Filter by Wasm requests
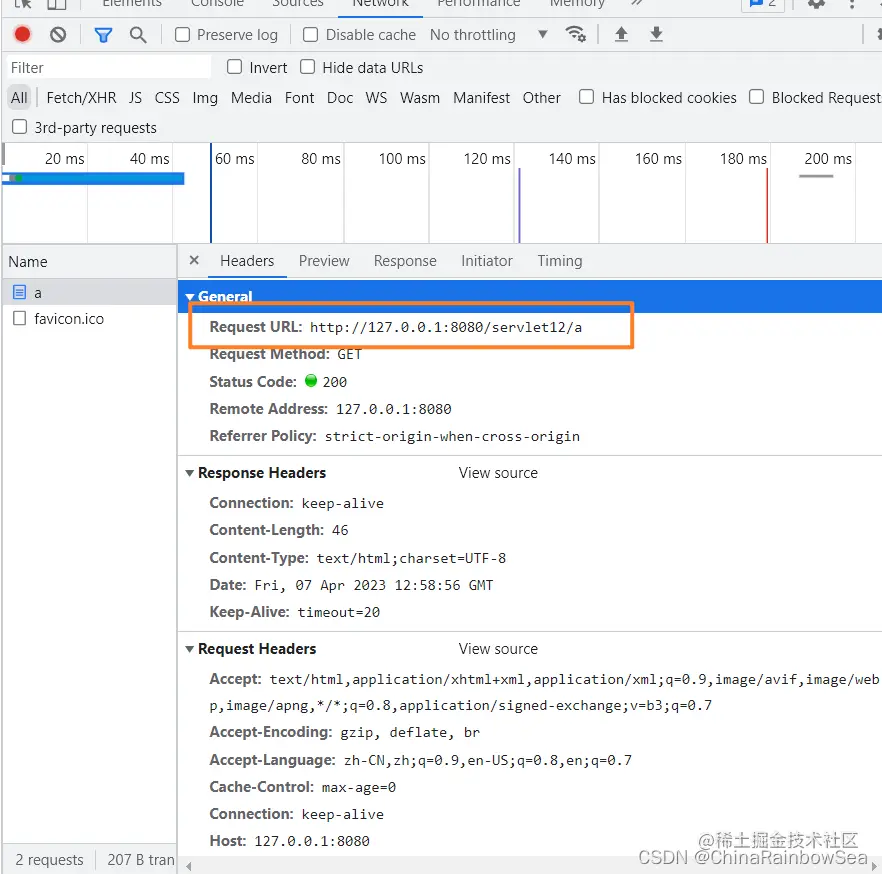Screen dimensions: 882x874 [420, 98]
